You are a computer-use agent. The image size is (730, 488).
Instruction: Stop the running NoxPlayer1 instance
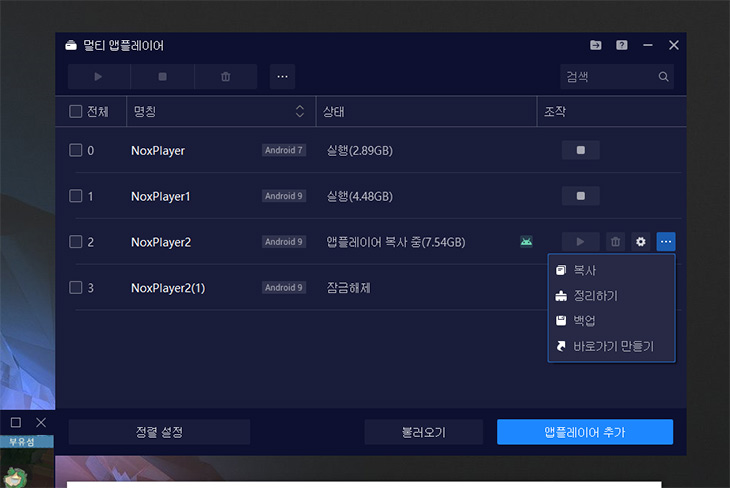(x=581, y=196)
